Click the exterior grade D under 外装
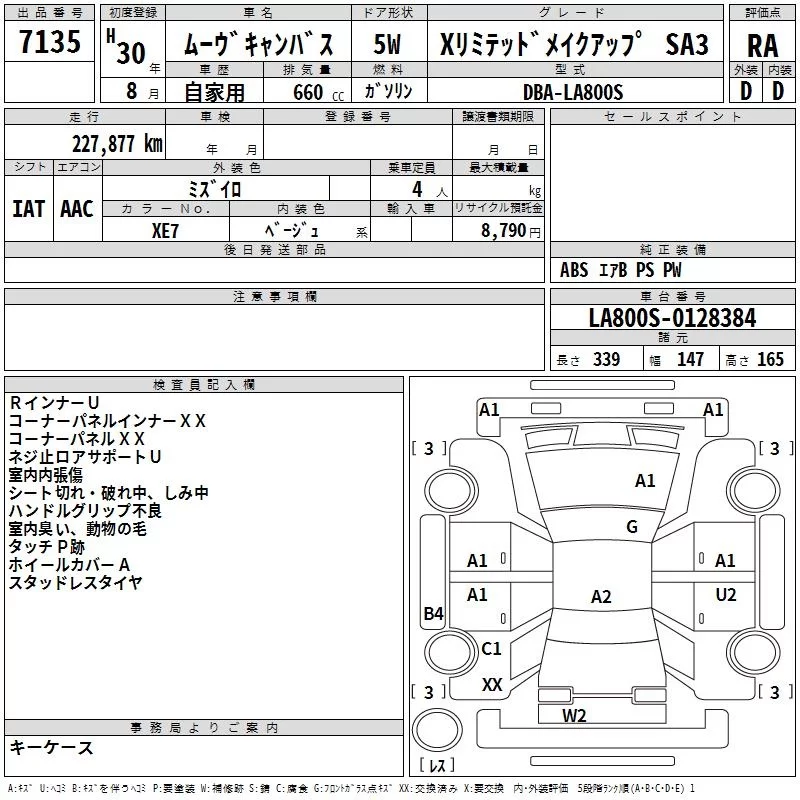Viewport: 800px width, 800px height. tap(746, 91)
